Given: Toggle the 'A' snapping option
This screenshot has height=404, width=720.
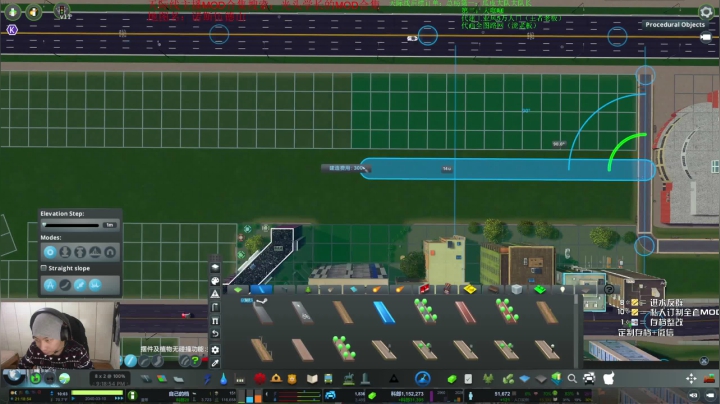Looking at the screenshot, I should 50,285.
